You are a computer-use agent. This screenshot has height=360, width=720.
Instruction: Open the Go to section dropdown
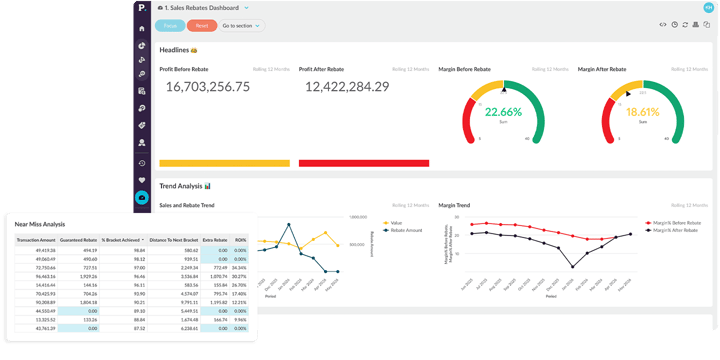point(242,26)
